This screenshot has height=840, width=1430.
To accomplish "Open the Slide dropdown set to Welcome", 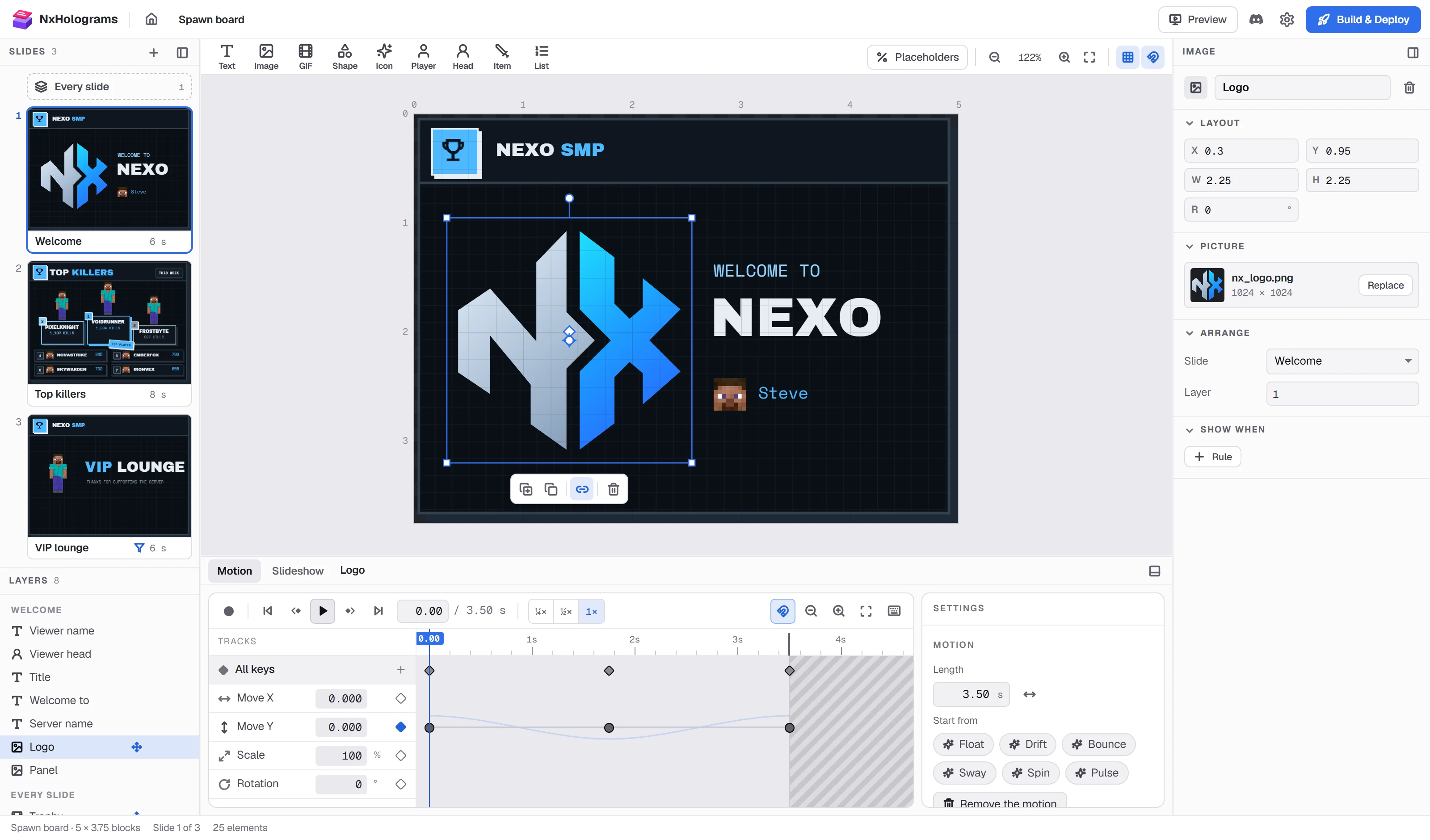I will click(1342, 361).
